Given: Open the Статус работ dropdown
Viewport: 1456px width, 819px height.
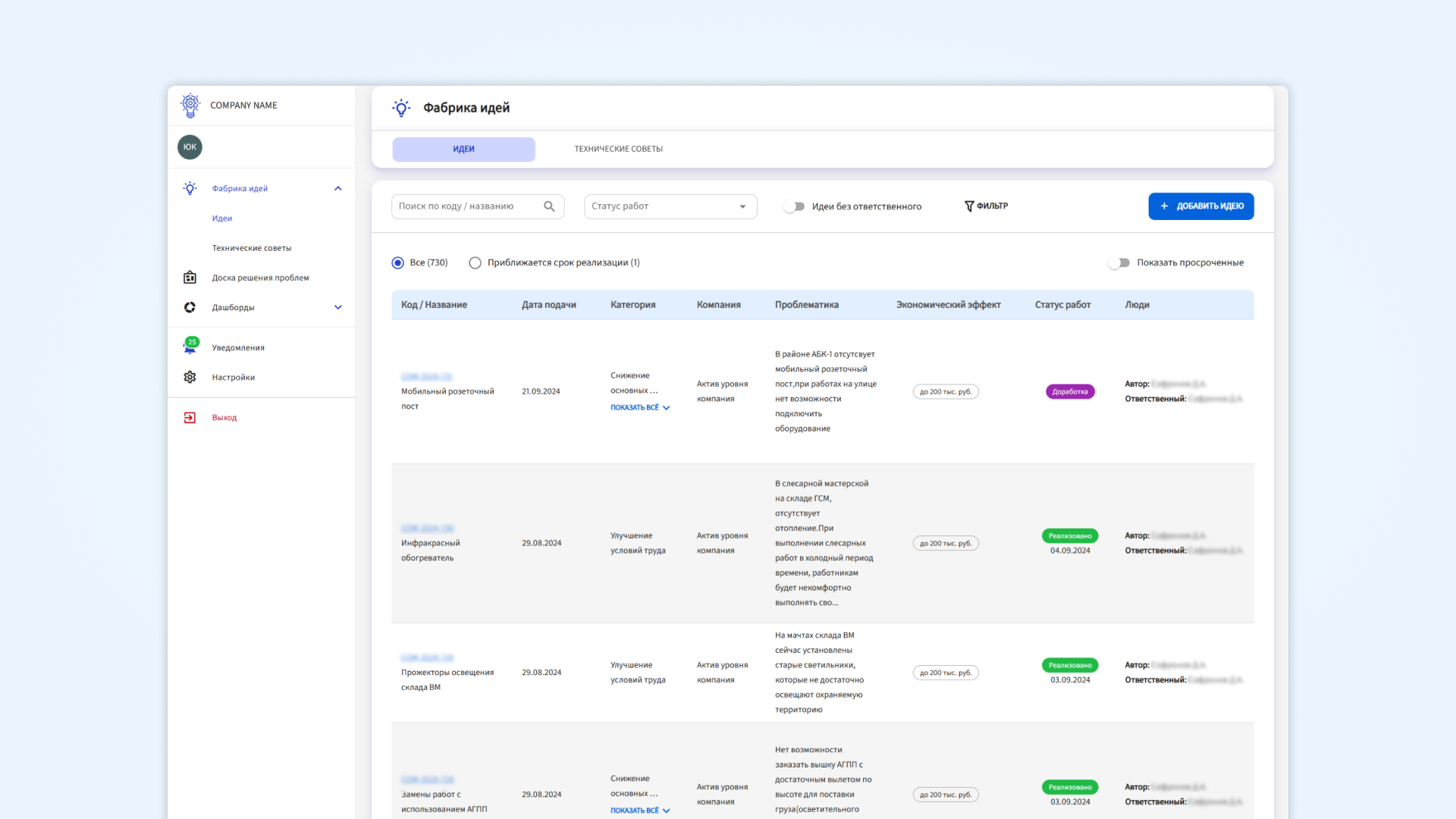Looking at the screenshot, I should pos(670,206).
